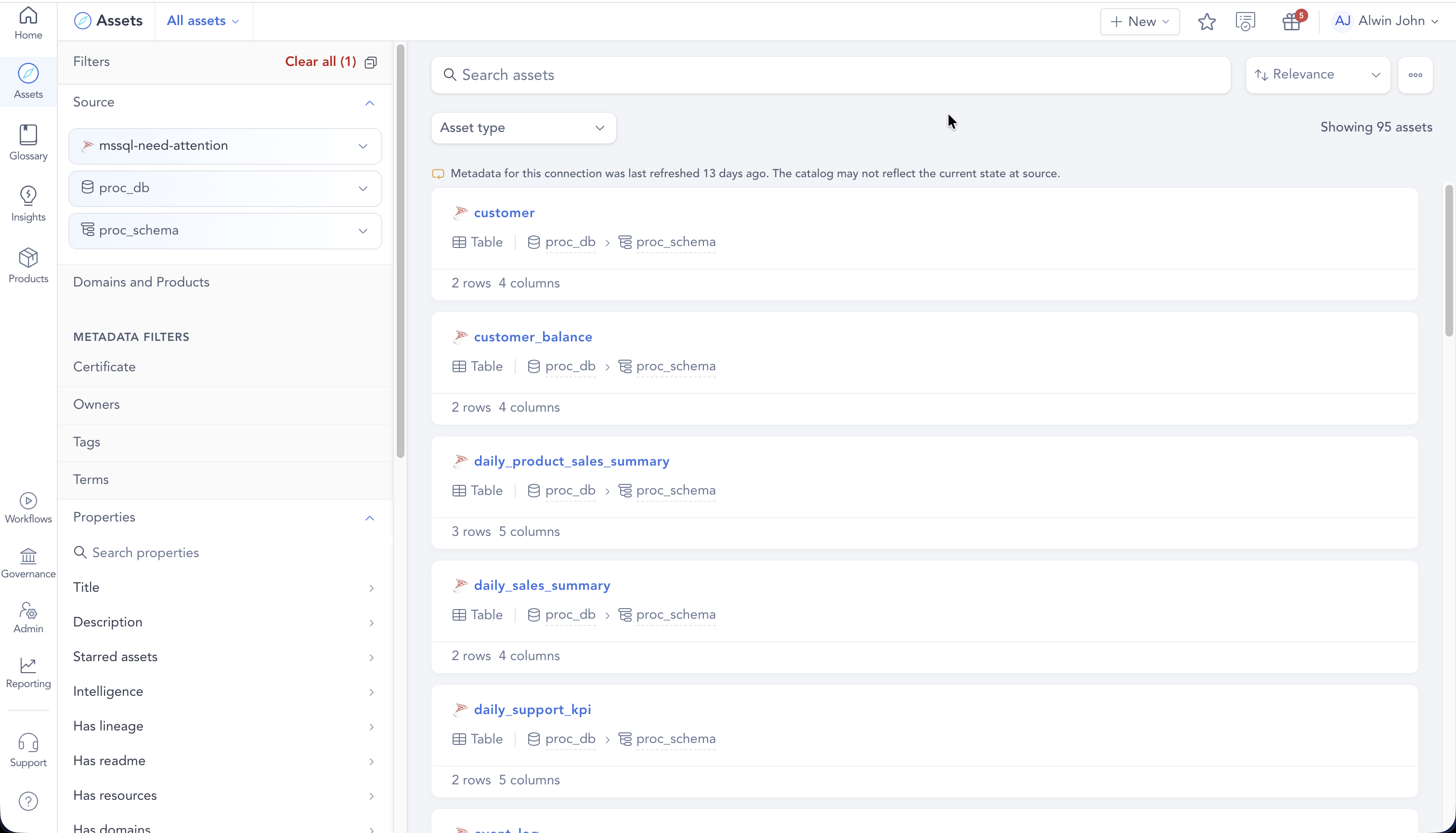
Task: Open Insights from the sidebar
Action: pyautogui.click(x=28, y=204)
